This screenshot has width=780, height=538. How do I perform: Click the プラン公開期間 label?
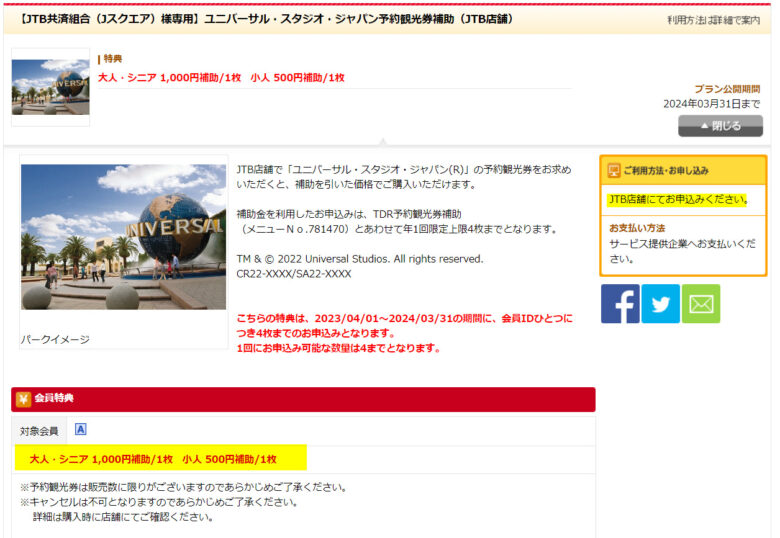click(727, 89)
